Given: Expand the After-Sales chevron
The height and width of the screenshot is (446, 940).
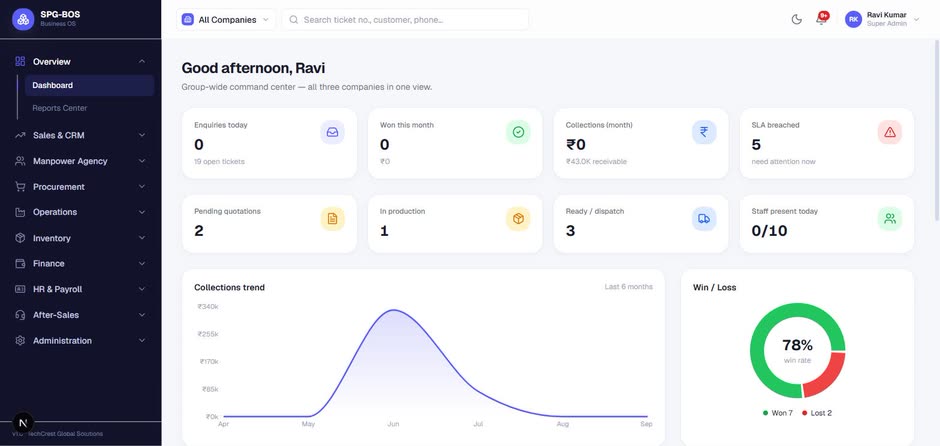Looking at the screenshot, I should 142,315.
